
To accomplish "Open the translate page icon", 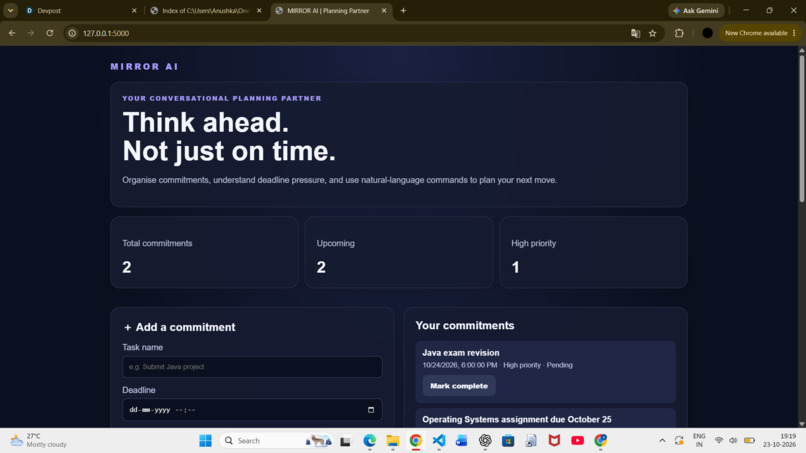I will point(635,33).
